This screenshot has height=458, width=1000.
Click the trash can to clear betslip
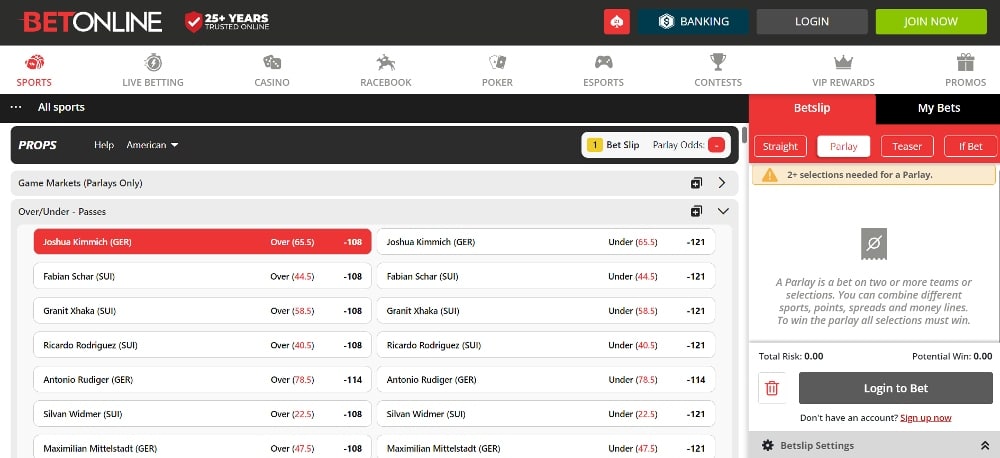click(772, 388)
